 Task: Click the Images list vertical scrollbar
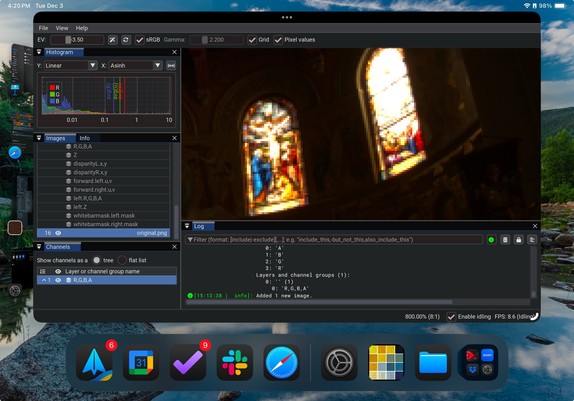click(x=176, y=222)
